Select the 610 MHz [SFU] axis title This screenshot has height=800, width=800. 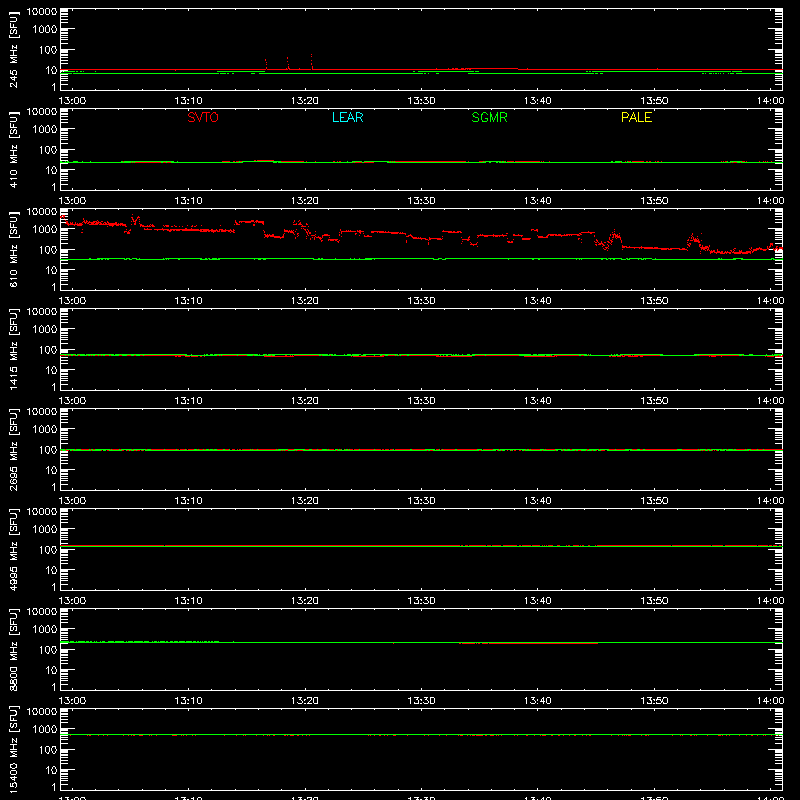(x=13, y=249)
